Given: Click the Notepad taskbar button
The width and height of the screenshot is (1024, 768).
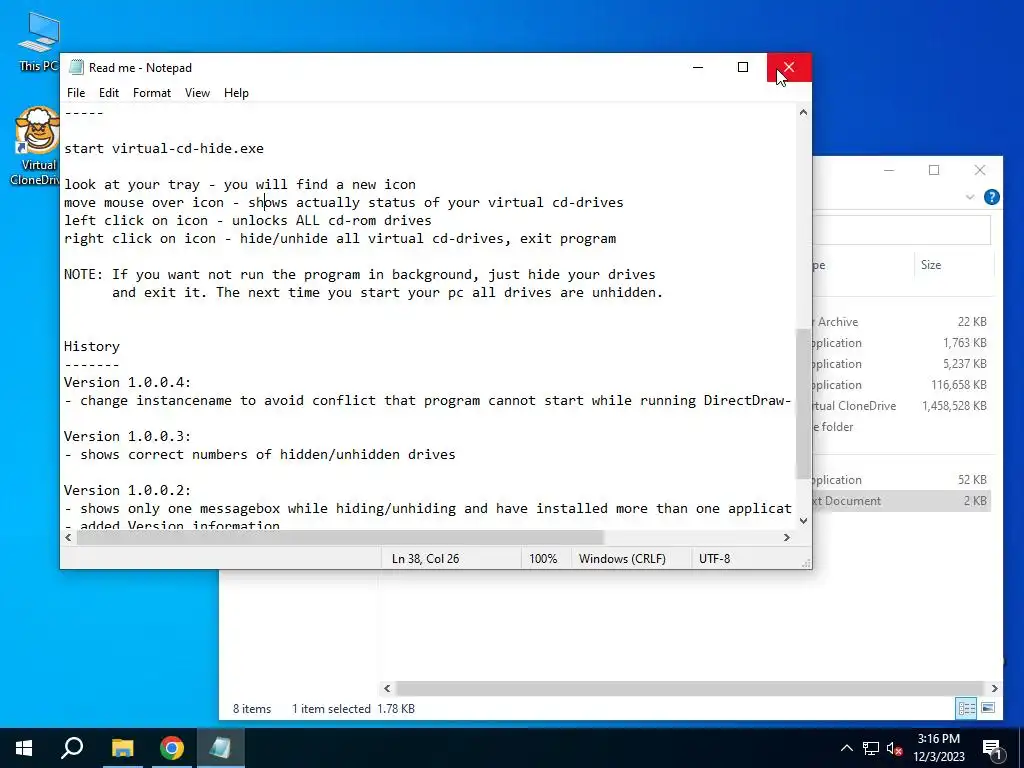Looking at the screenshot, I should point(220,748).
